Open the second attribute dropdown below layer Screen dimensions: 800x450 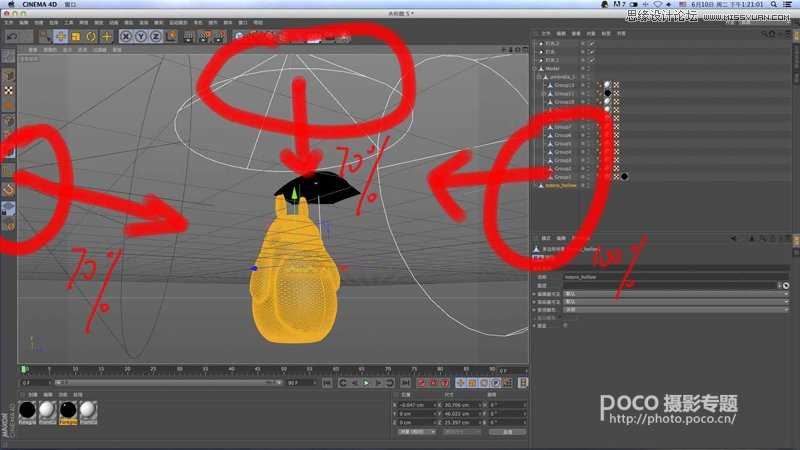(676, 302)
